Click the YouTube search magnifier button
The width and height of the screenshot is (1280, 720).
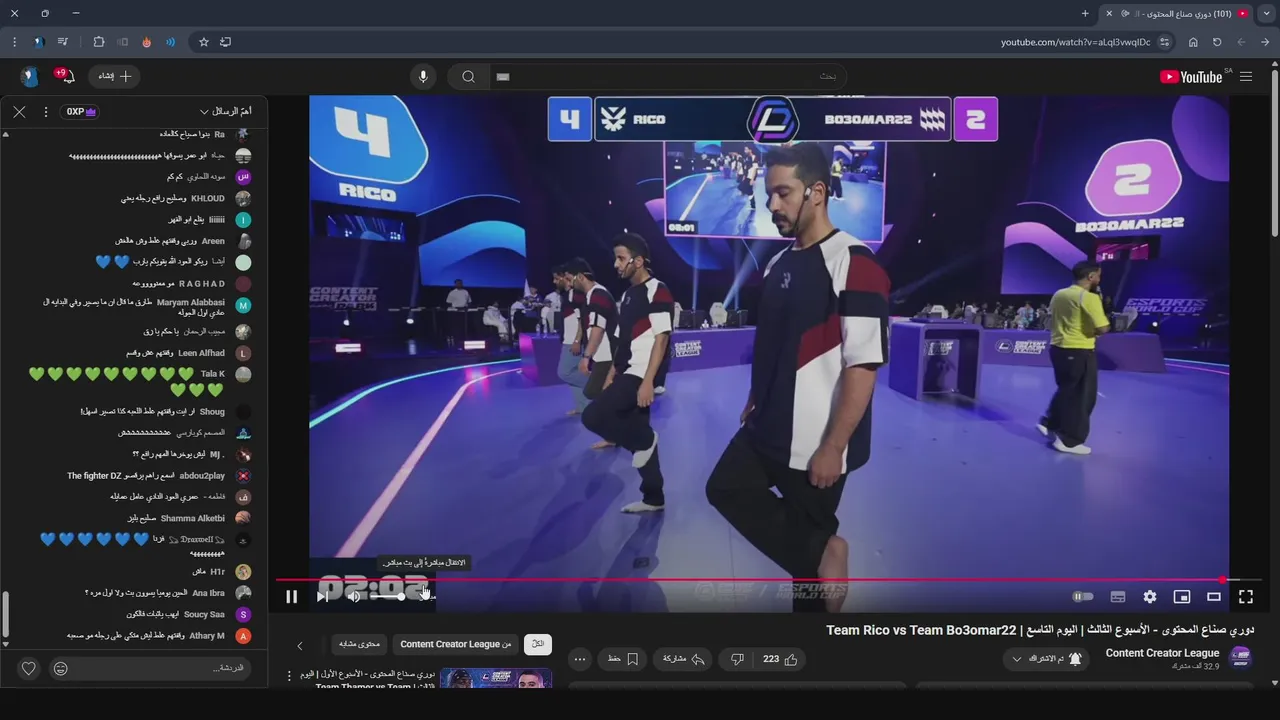point(468,77)
